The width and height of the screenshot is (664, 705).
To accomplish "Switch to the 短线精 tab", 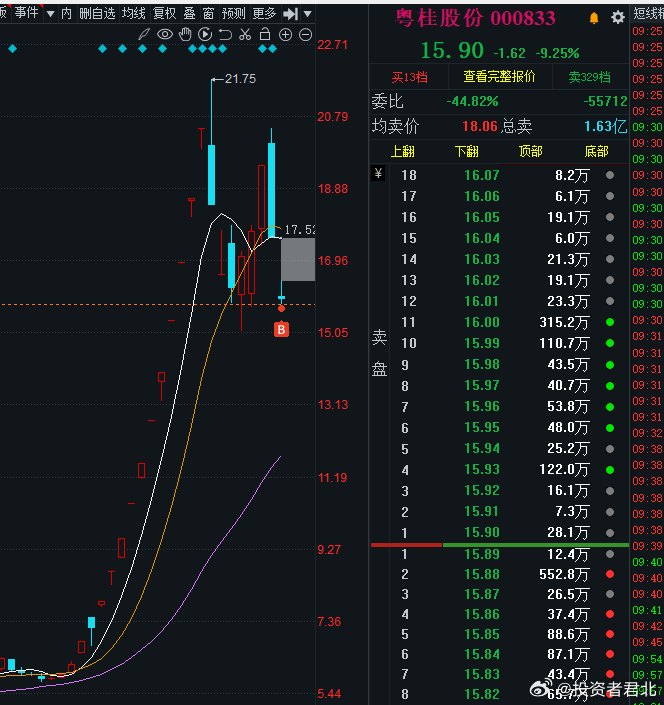I will coord(648,13).
